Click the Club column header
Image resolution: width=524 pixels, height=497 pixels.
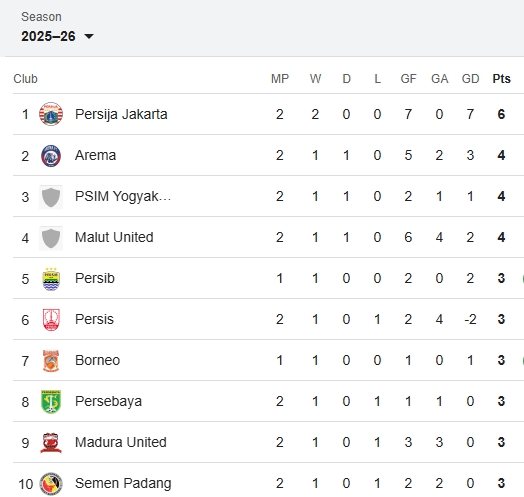pos(25,79)
